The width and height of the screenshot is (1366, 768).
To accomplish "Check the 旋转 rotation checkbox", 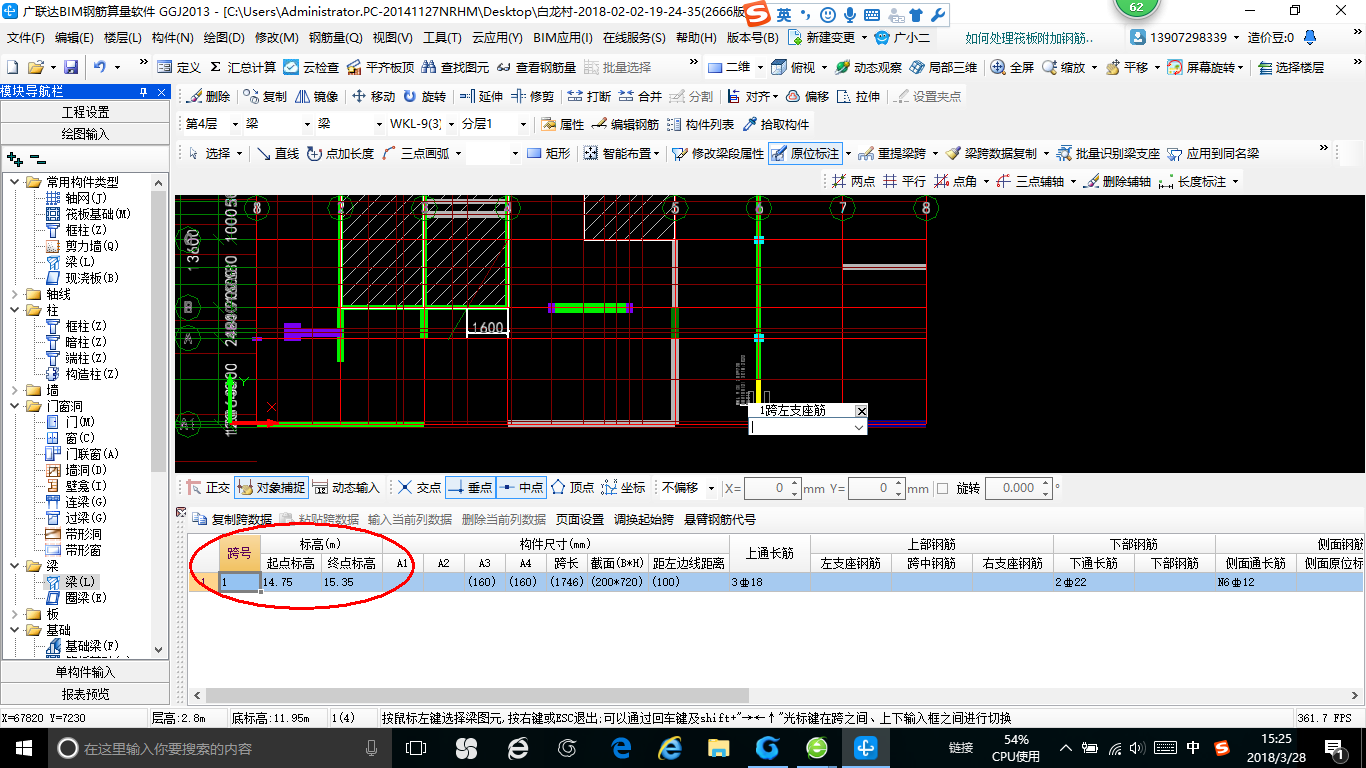I will tap(942, 488).
